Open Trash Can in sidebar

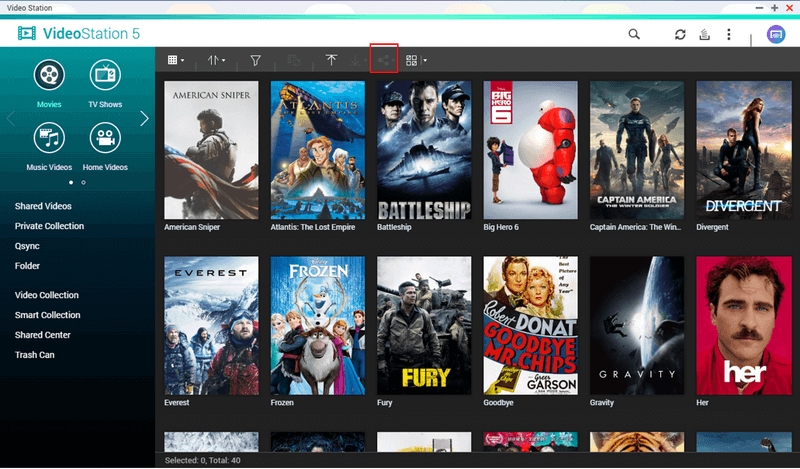34,355
